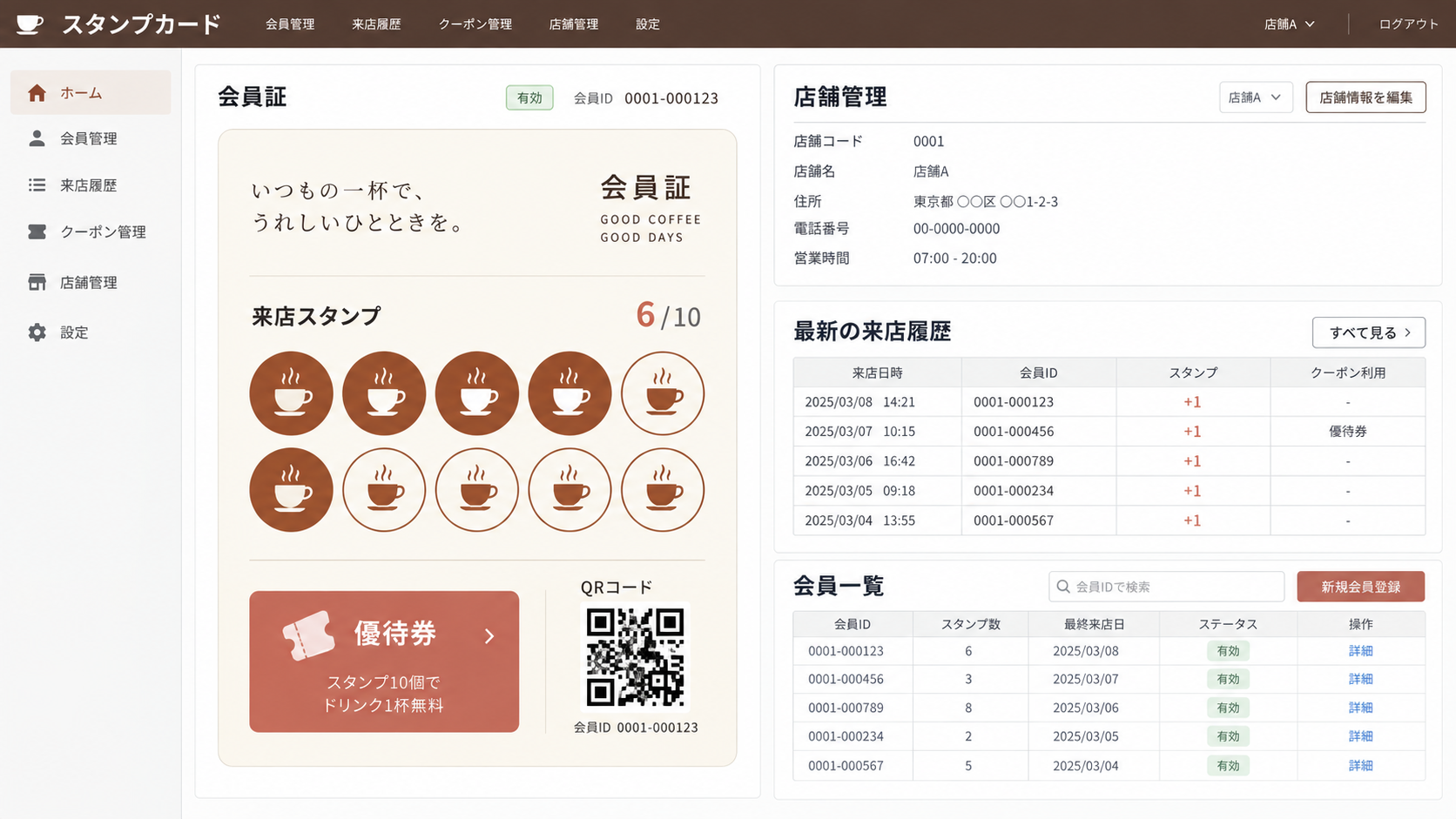Click the 店舗情報を編集 button
The width and height of the screenshot is (1456, 819).
coord(1365,97)
